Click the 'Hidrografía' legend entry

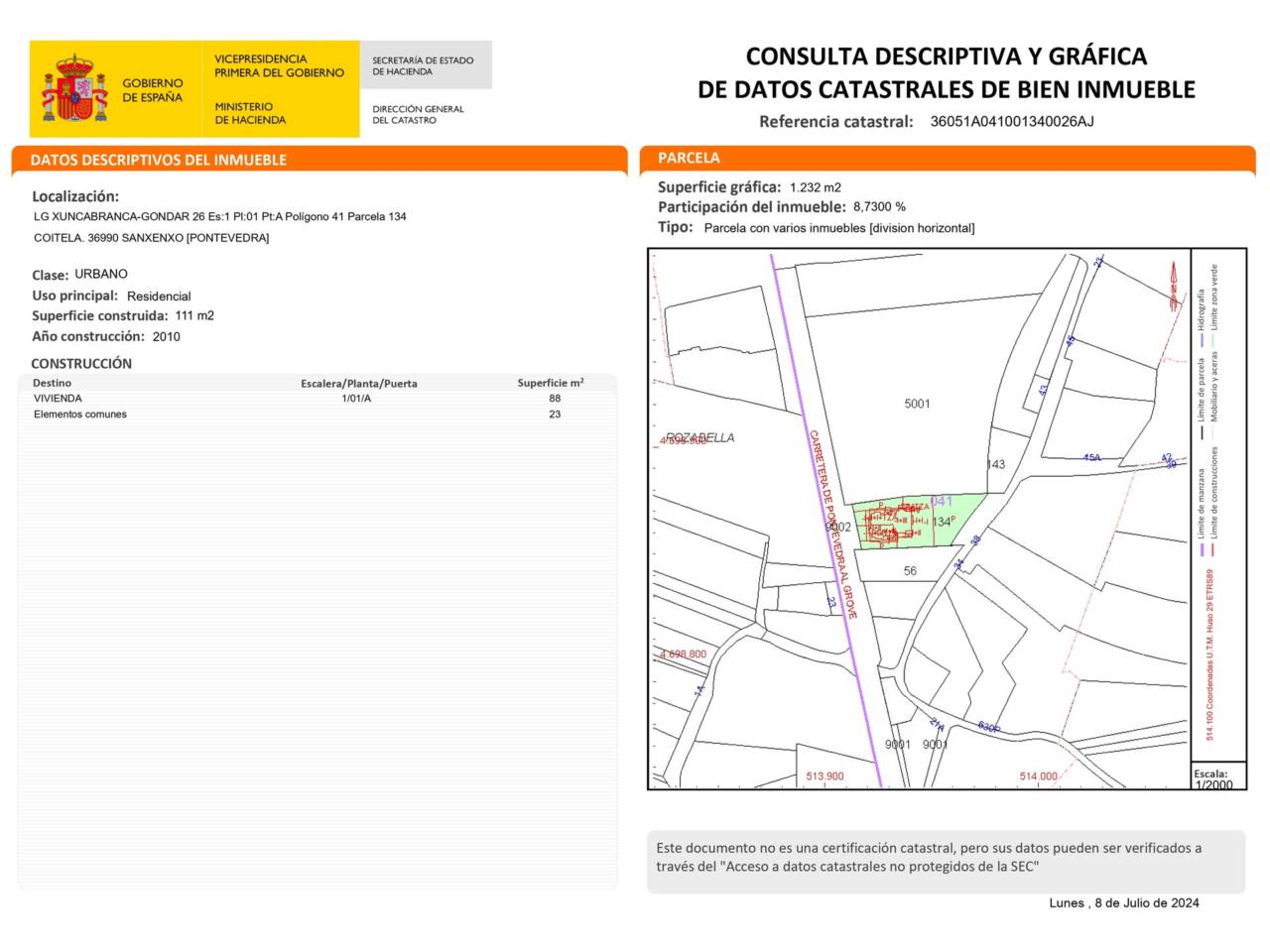click(1202, 317)
